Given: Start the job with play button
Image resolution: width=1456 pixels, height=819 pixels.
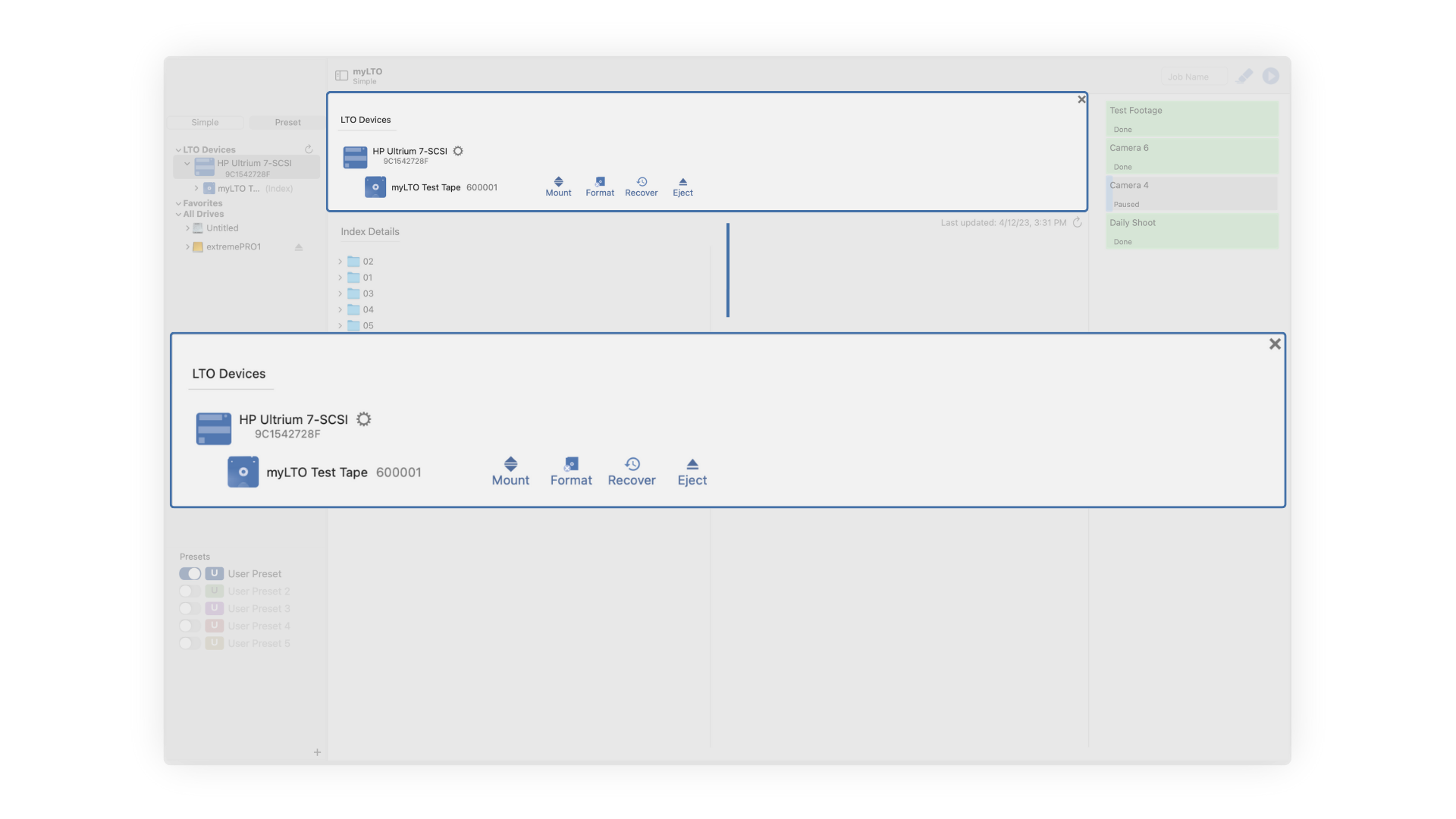Looking at the screenshot, I should point(1271,76).
